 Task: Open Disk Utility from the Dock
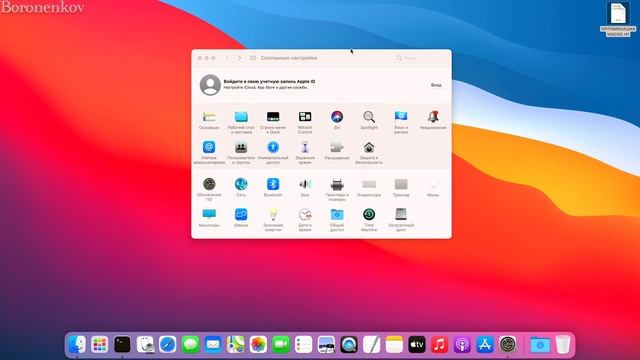145,345
